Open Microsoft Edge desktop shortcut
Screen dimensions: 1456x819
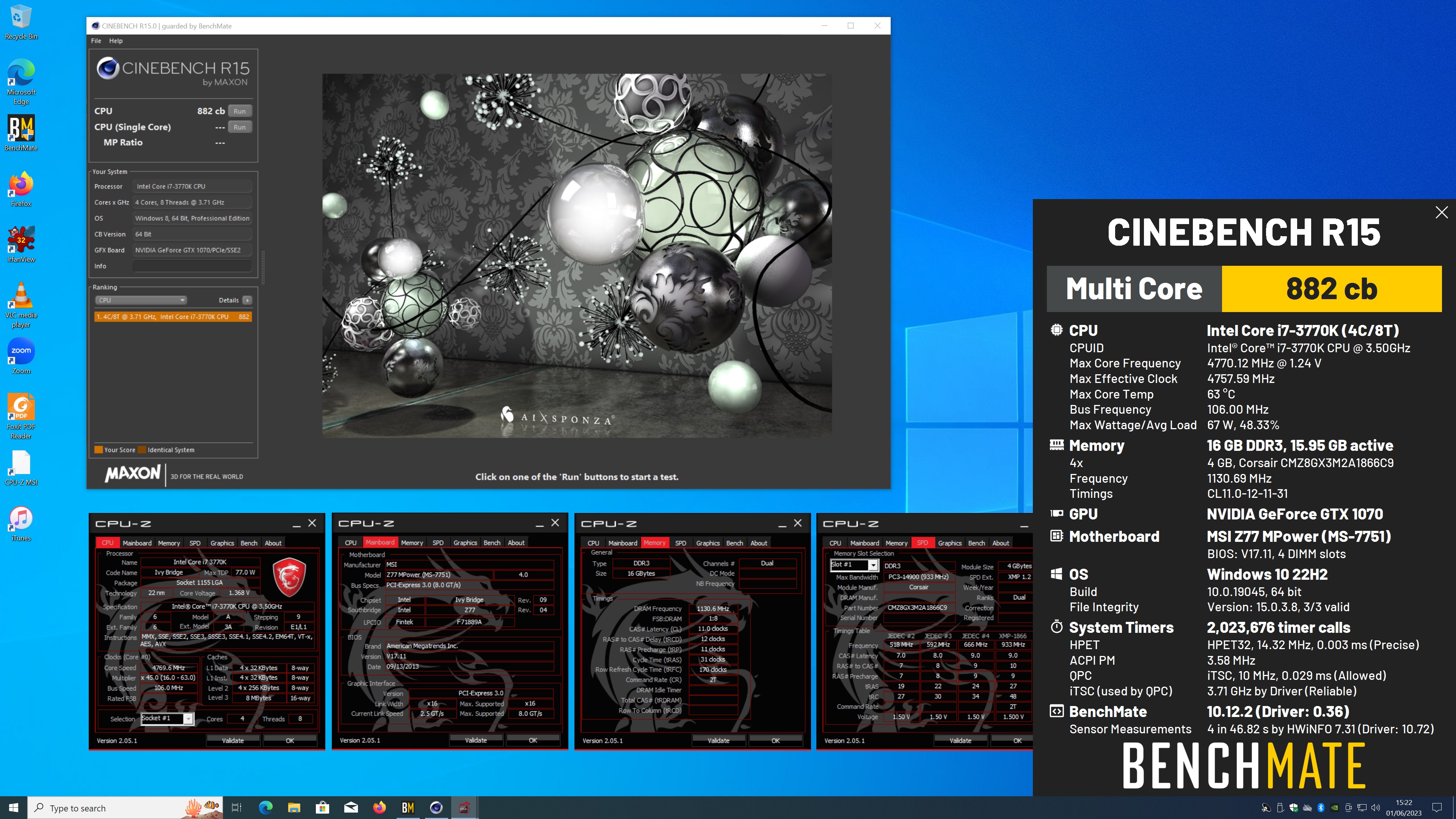pyautogui.click(x=21, y=82)
